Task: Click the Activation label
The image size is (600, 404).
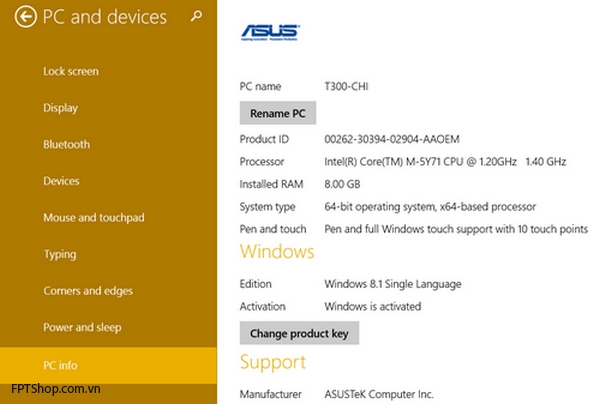Action: click(x=262, y=306)
